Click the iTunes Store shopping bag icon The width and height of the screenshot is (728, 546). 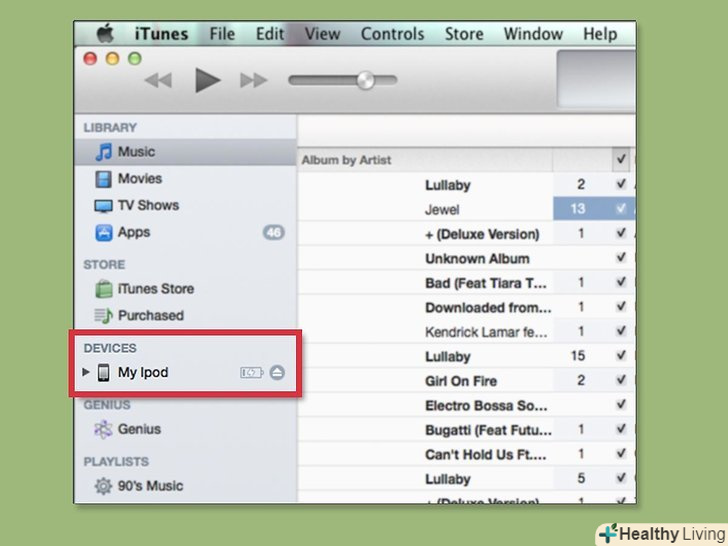point(104,289)
